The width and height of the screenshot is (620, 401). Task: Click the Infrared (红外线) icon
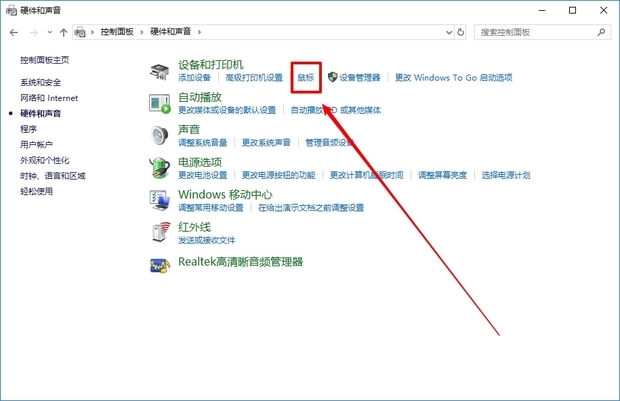[x=161, y=232]
